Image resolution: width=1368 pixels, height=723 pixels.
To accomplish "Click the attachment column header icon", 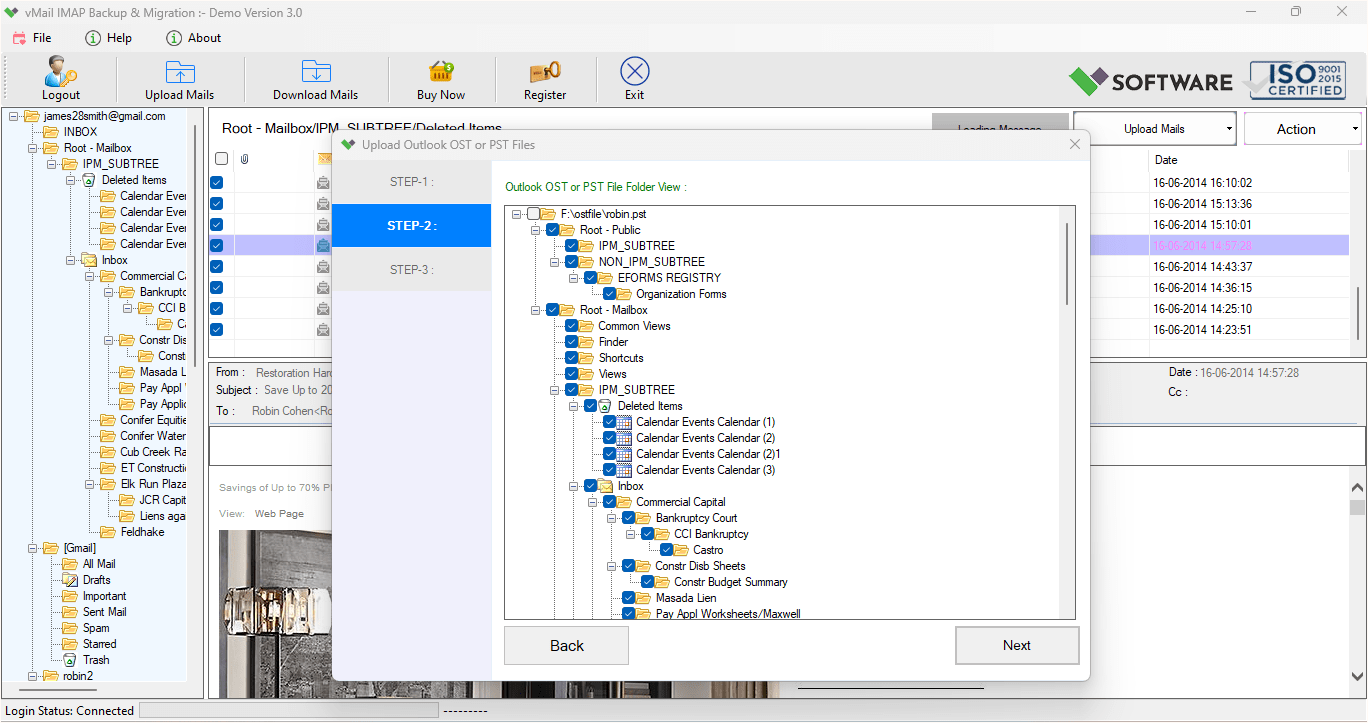I will click(x=244, y=159).
